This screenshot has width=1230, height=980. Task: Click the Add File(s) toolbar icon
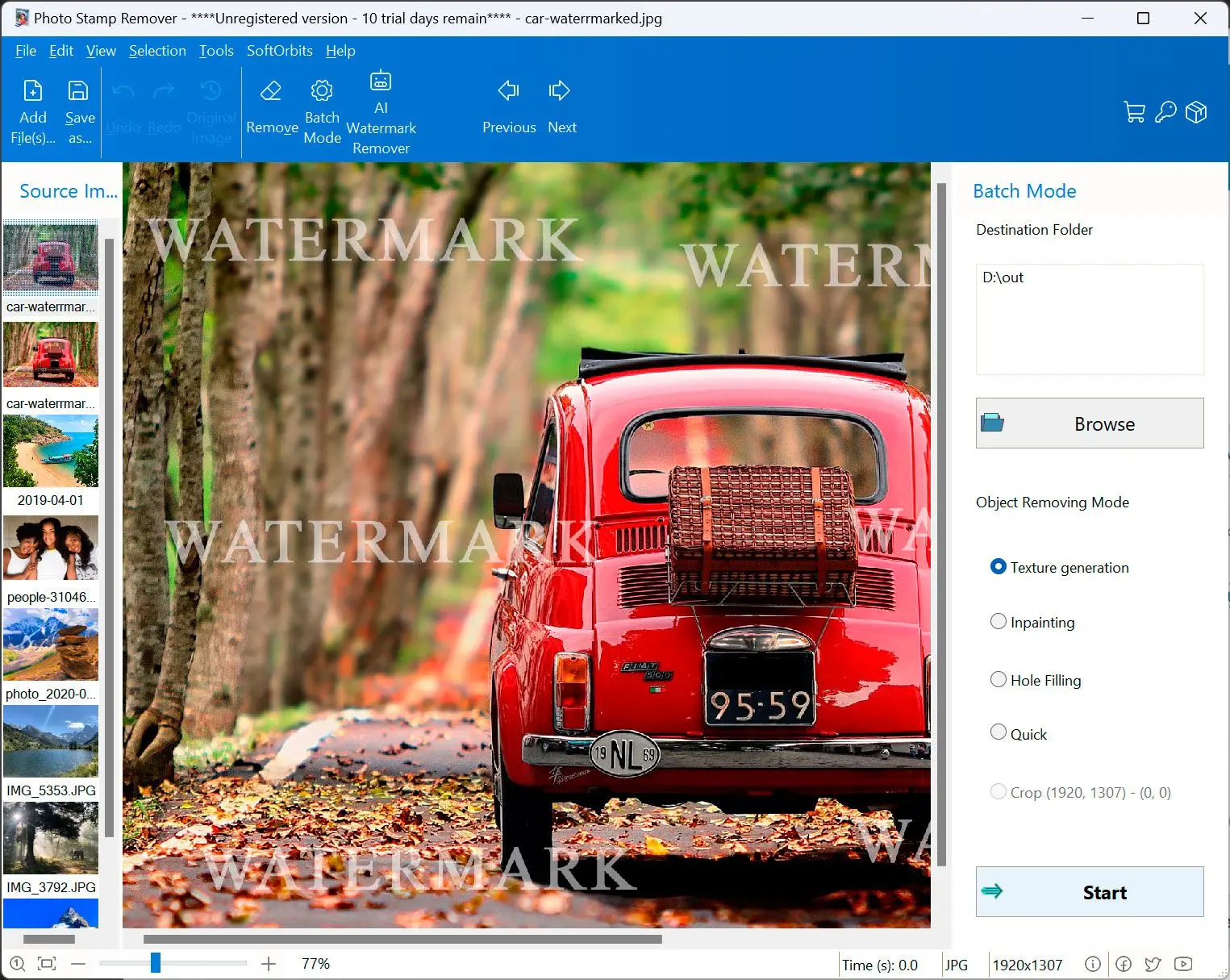click(x=33, y=90)
